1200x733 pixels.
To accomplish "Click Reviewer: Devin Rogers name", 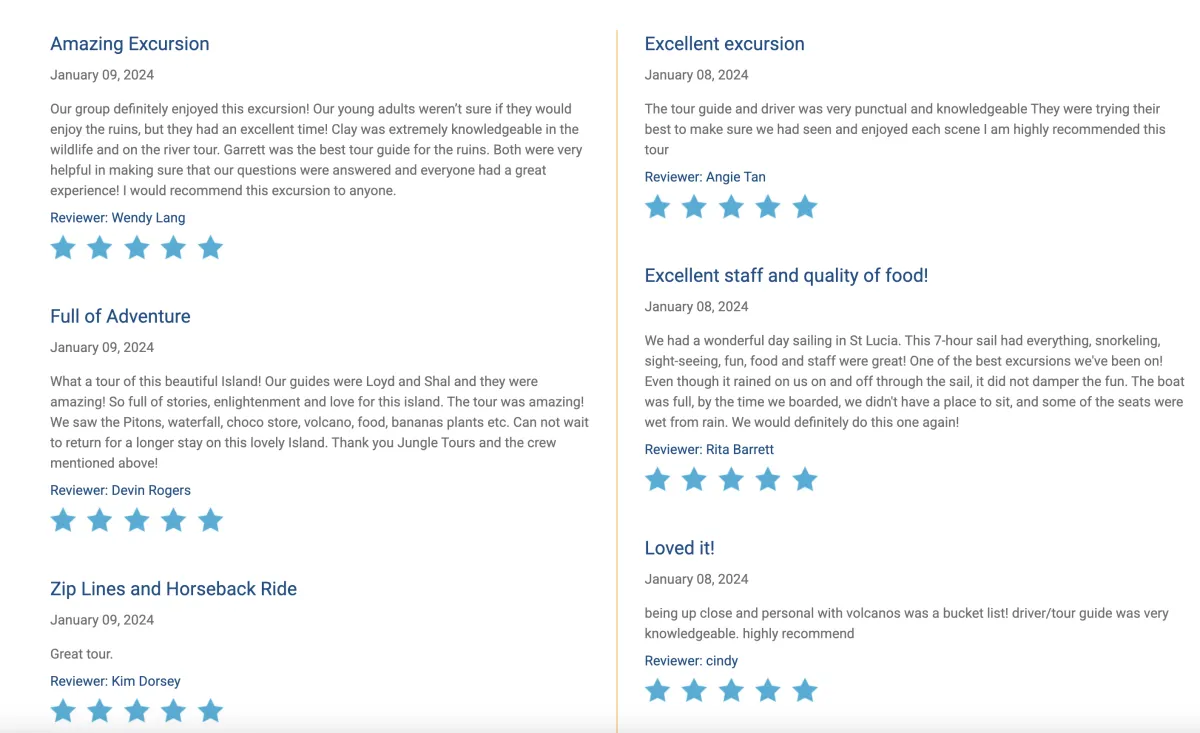I will [120, 490].
